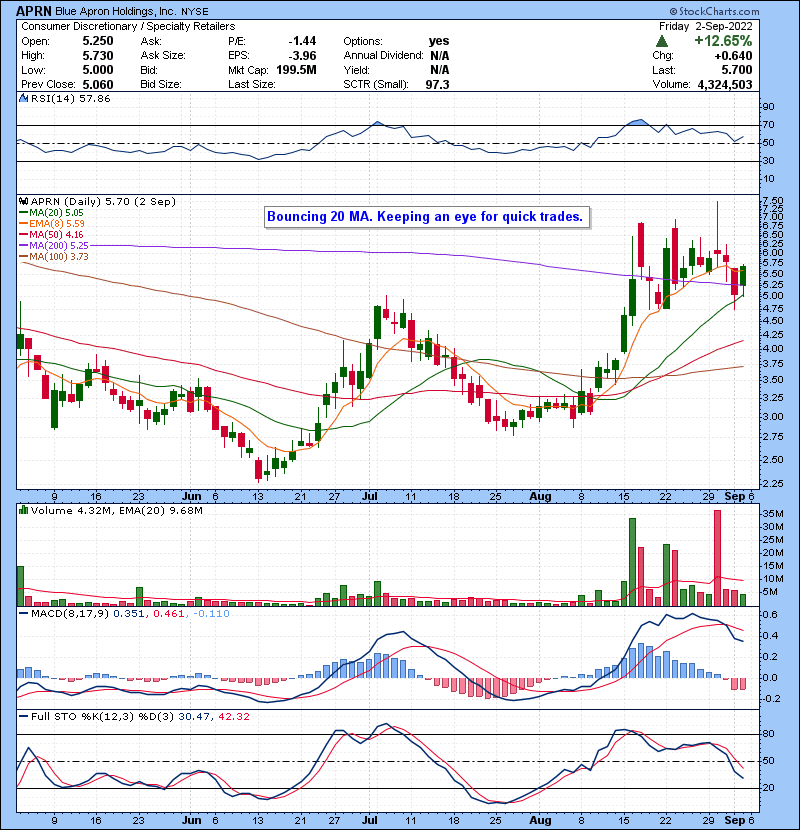This screenshot has height=830, width=800.
Task: Click the Volume panel legend icon
Action: pyautogui.click(x=23, y=510)
